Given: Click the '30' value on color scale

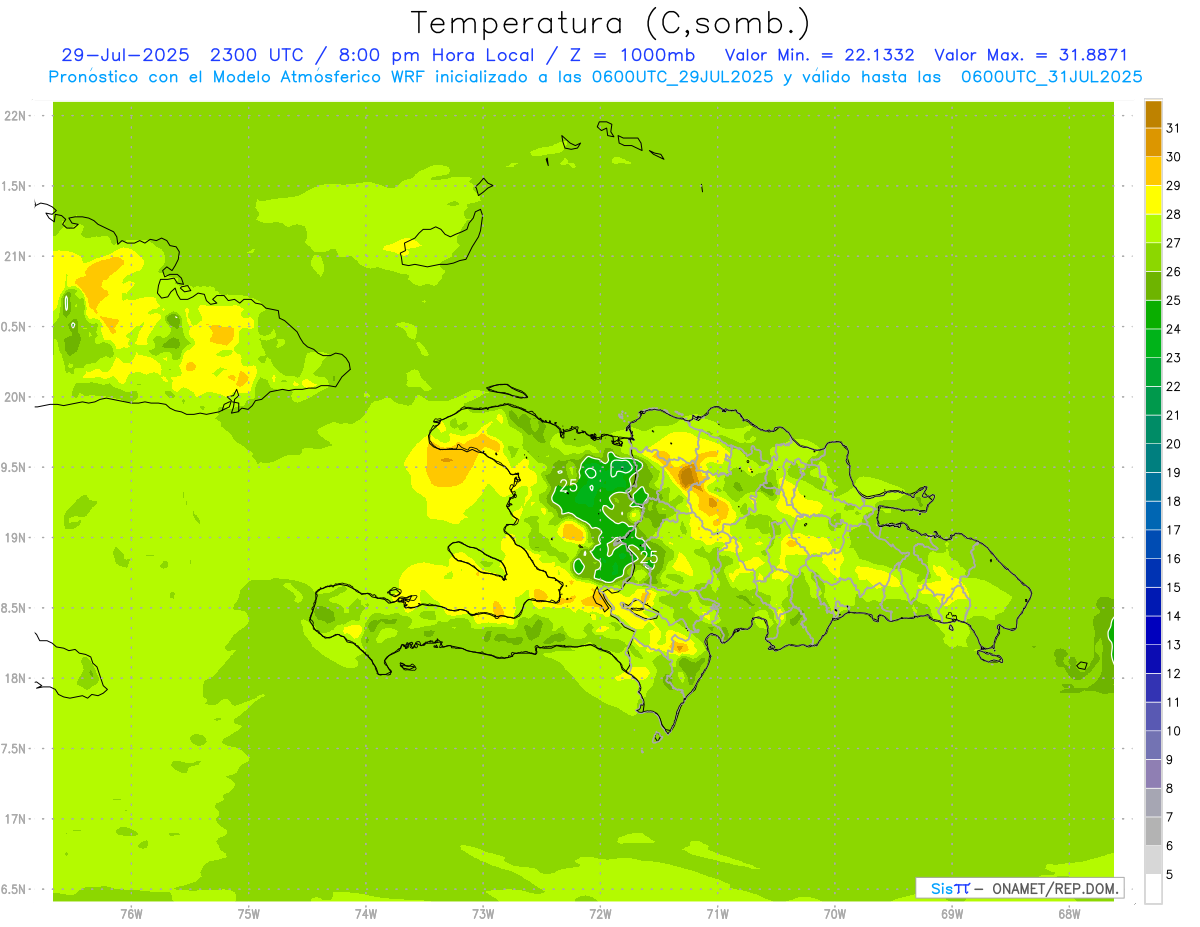Looking at the screenshot, I should [1173, 157].
